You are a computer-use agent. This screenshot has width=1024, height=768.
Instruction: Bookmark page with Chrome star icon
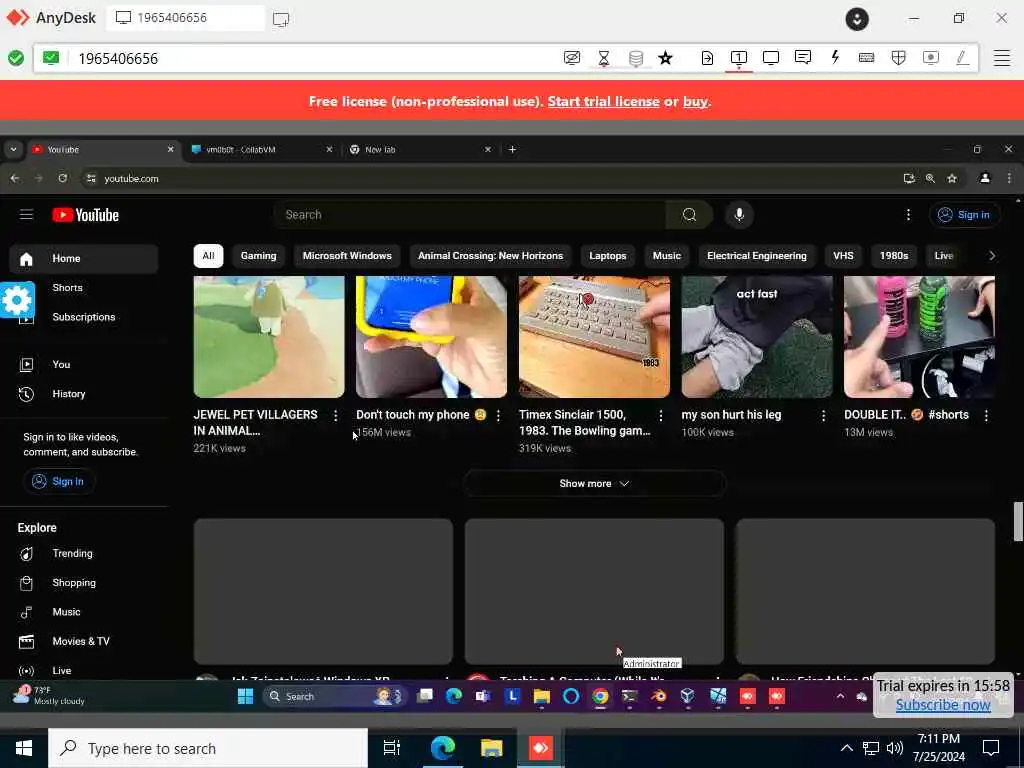point(952,178)
